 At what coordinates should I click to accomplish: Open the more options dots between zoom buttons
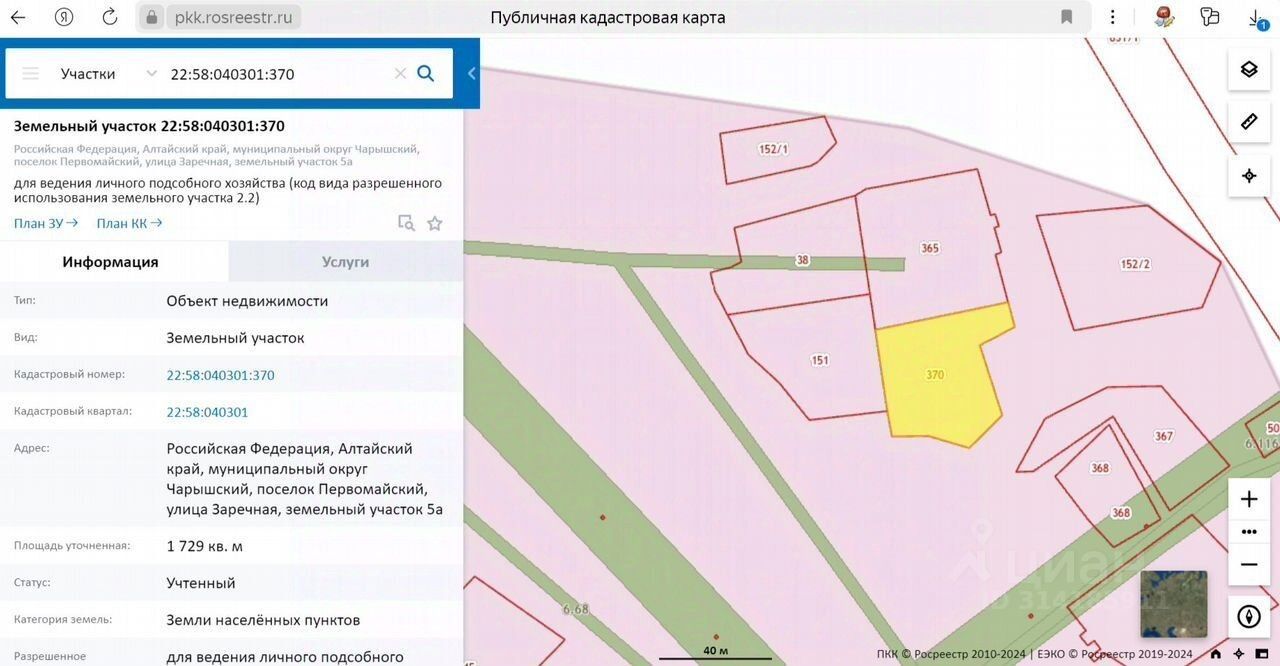coord(1249,532)
